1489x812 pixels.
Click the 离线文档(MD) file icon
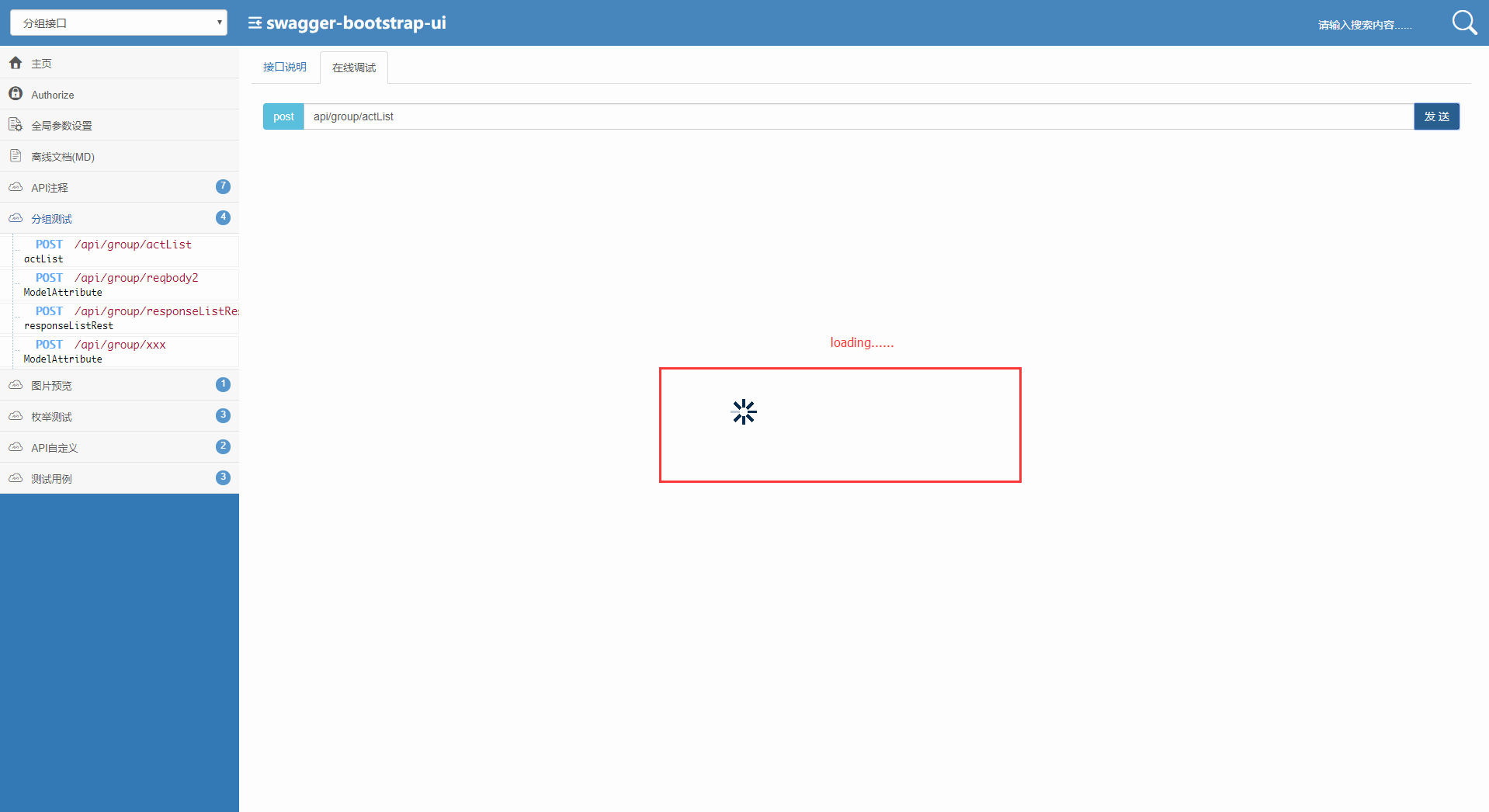pos(16,155)
